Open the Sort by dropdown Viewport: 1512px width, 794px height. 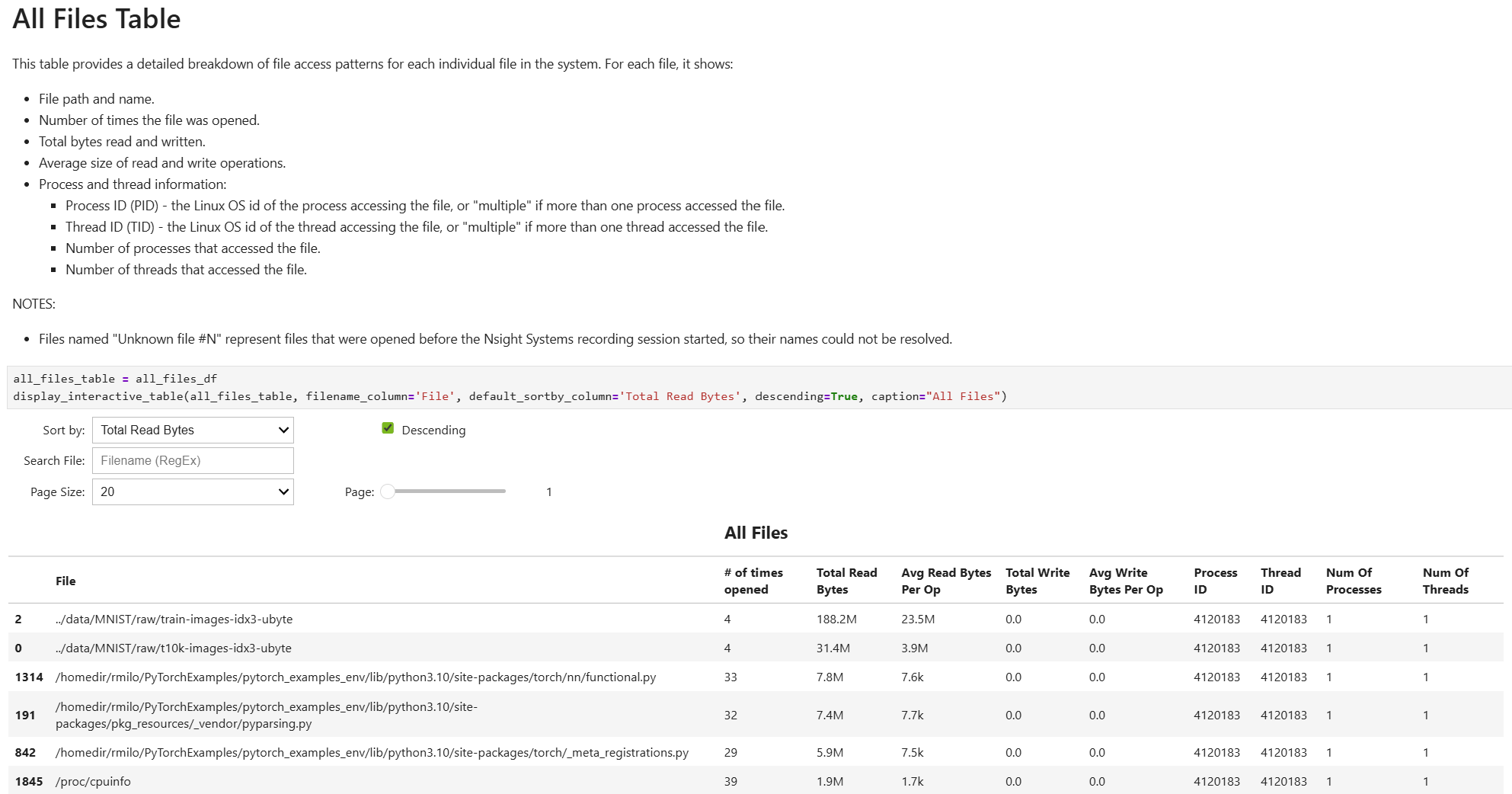pos(192,430)
